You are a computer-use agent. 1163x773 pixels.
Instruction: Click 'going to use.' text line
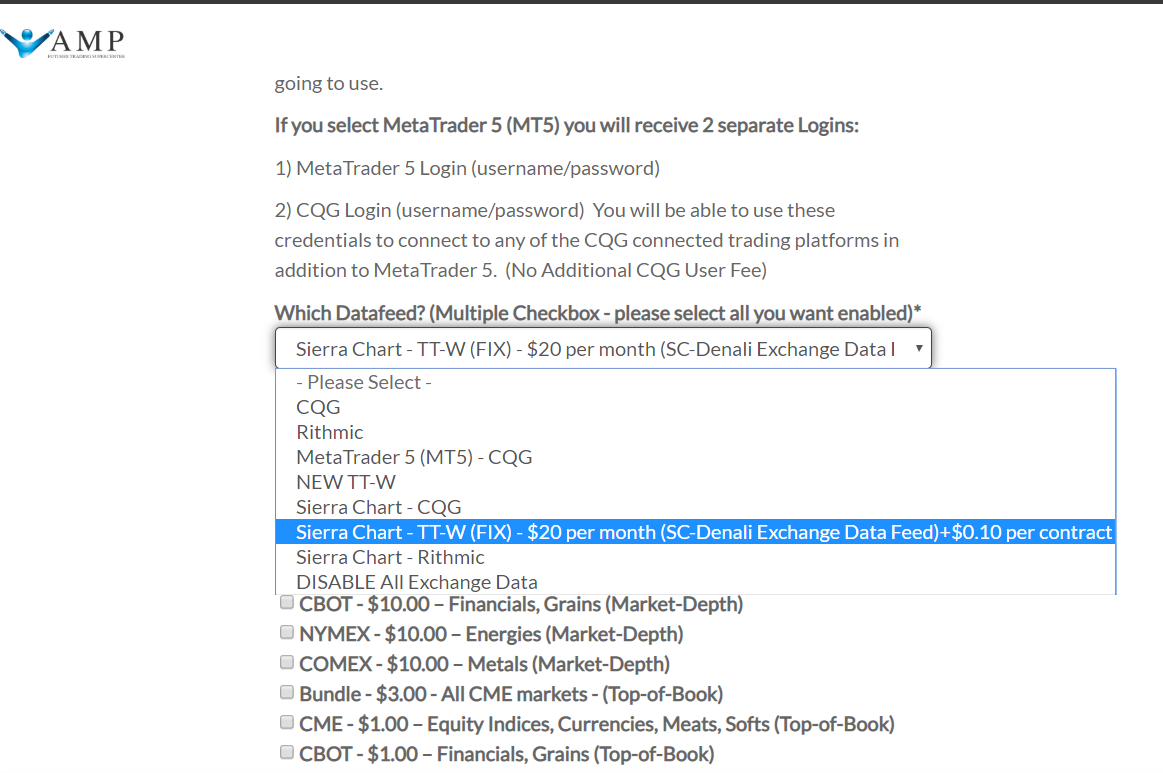click(x=329, y=83)
